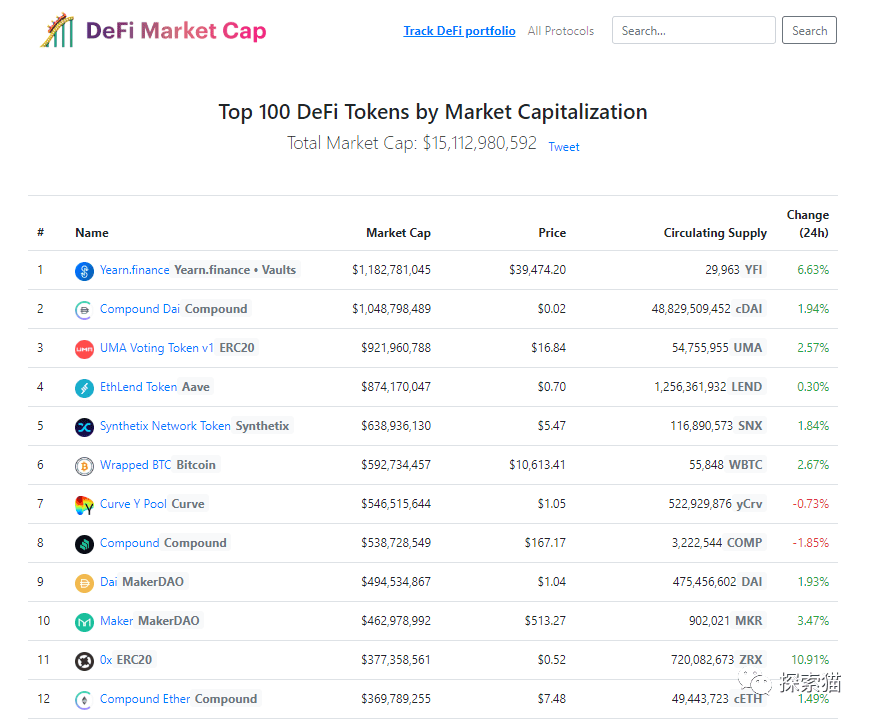Image resolution: width=870 pixels, height=721 pixels.
Task: Open the UMA Voting Token v1 link
Action: (x=156, y=347)
